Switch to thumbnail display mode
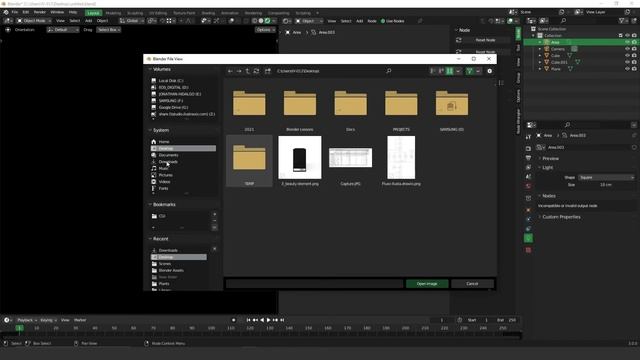The image size is (640, 360). pyautogui.click(x=449, y=71)
